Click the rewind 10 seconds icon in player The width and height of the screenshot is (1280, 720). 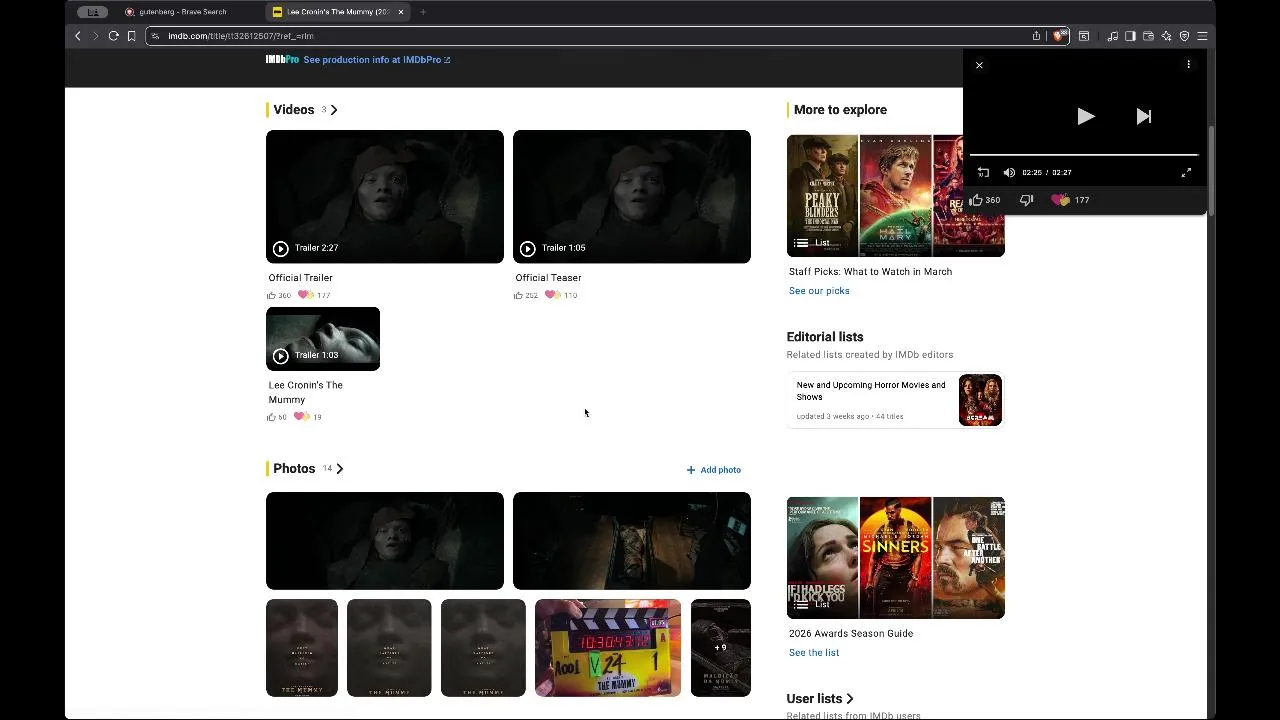coord(983,173)
